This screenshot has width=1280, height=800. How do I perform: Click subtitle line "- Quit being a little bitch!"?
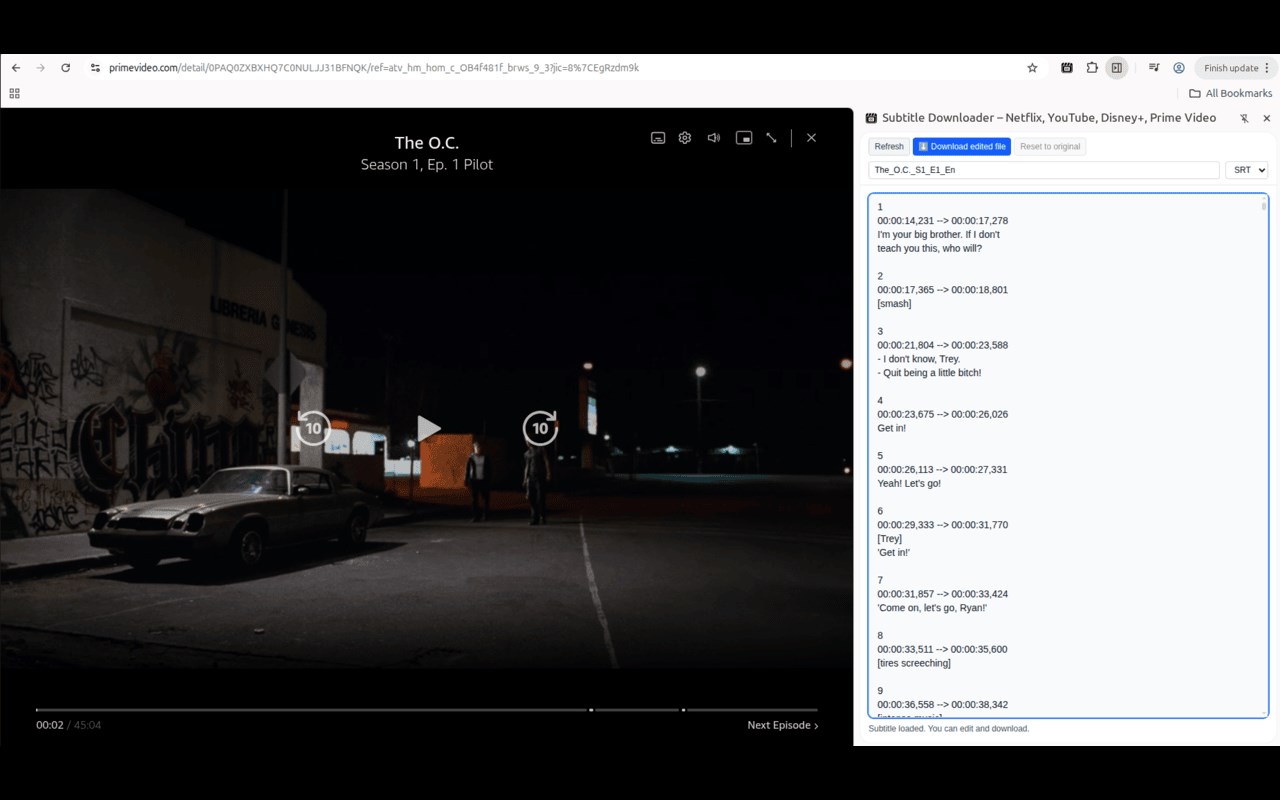929,373
